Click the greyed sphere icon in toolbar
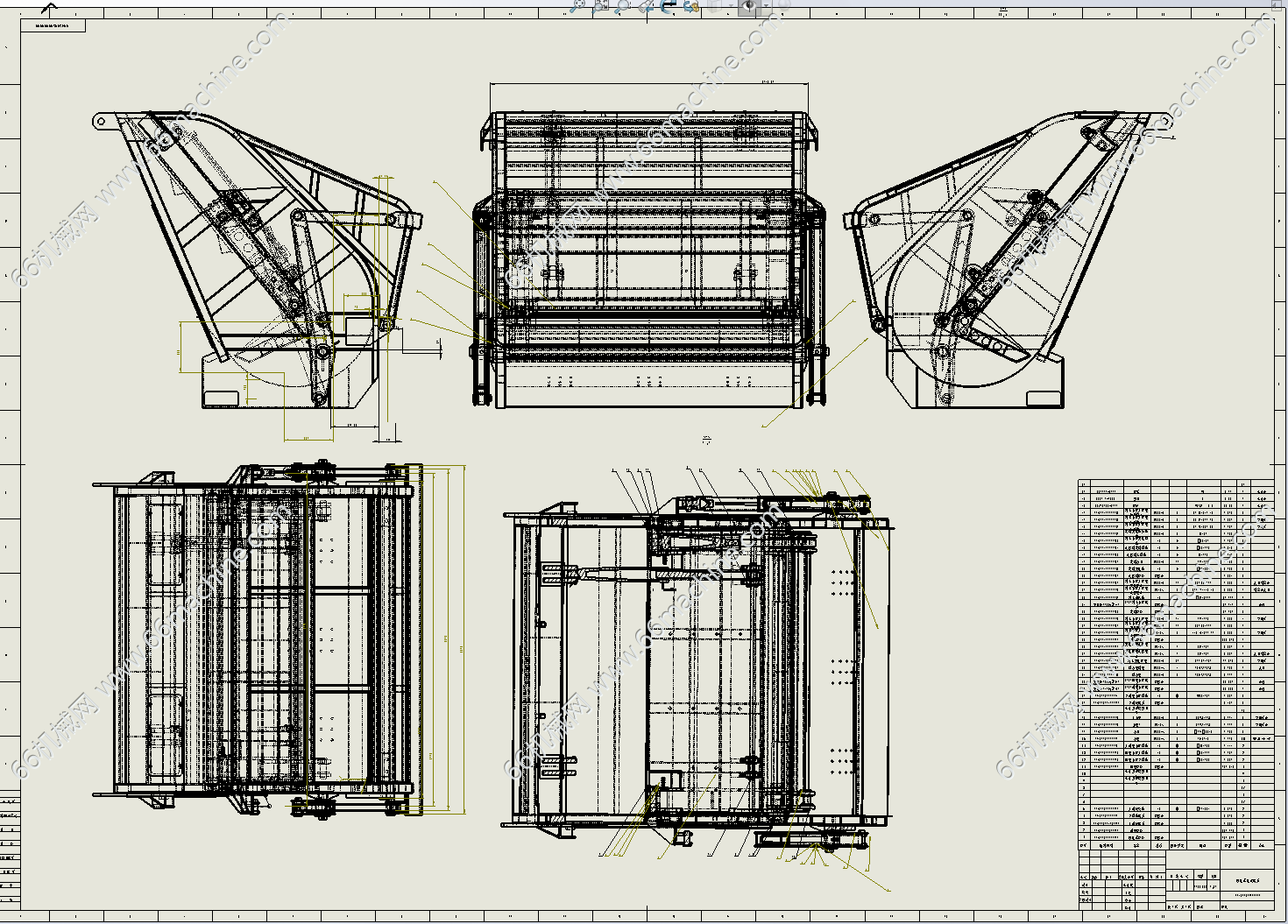Viewport: 1288px width, 924px height. click(782, 4)
